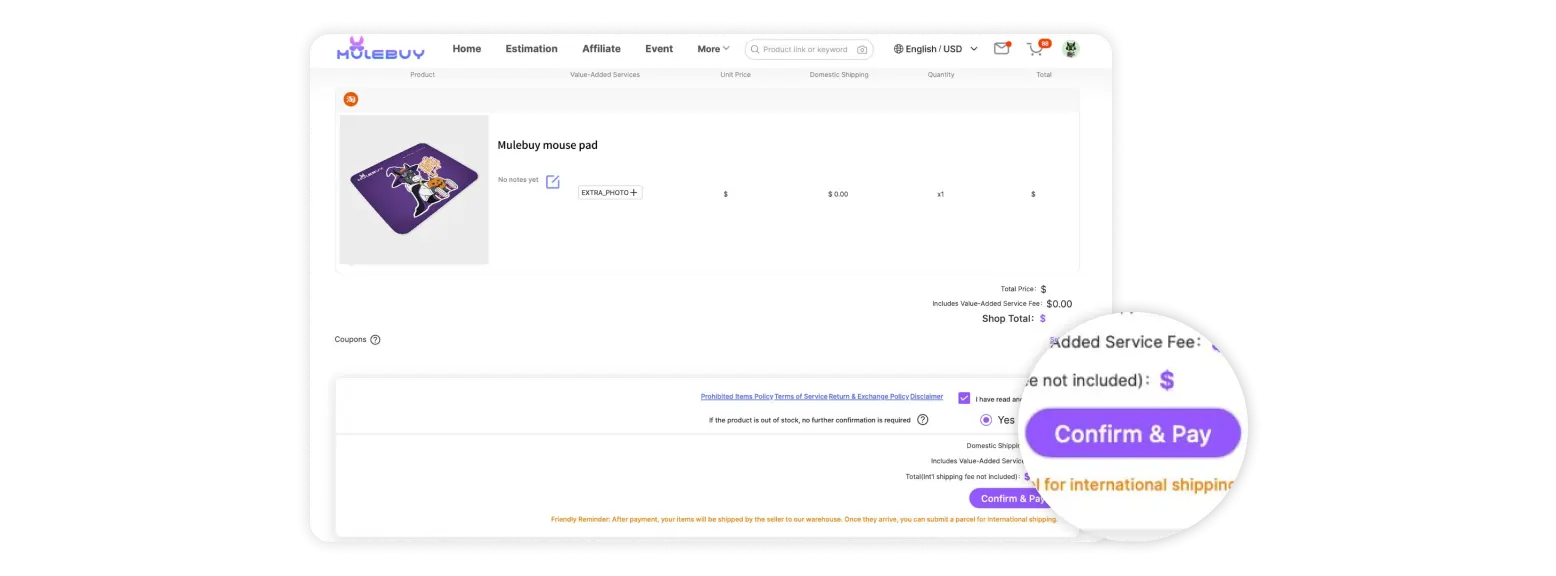
Task: Click the magnifier icon in the search box
Action: (x=755, y=49)
